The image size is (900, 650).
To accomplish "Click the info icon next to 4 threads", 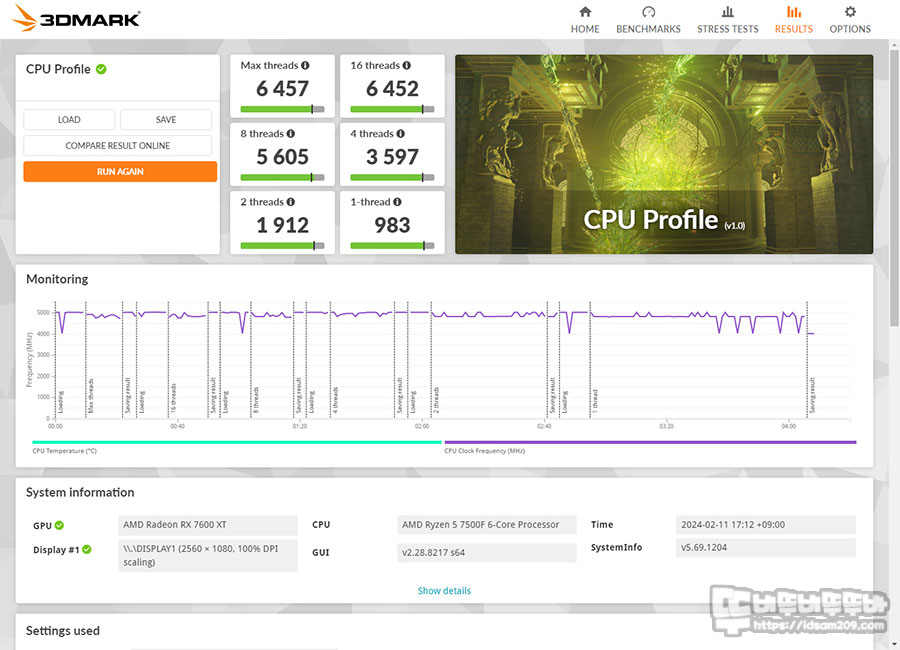I will point(400,134).
